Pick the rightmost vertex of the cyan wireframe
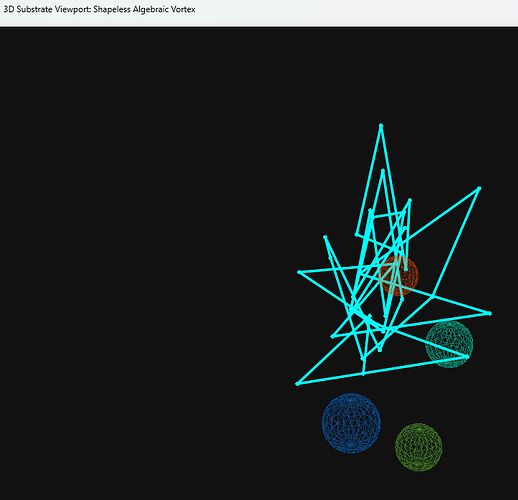 pyautogui.click(x=490, y=313)
